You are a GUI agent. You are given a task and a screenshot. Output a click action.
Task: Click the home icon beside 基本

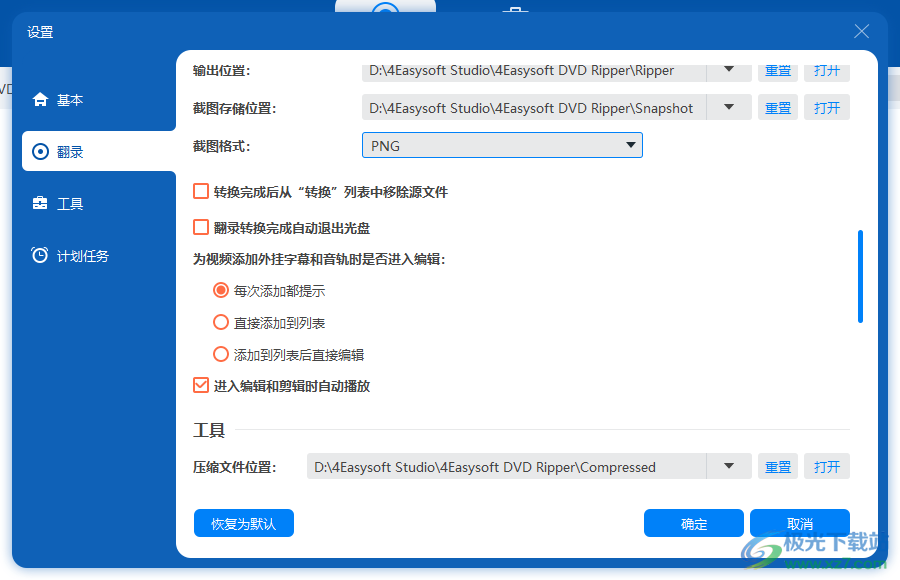coord(40,100)
